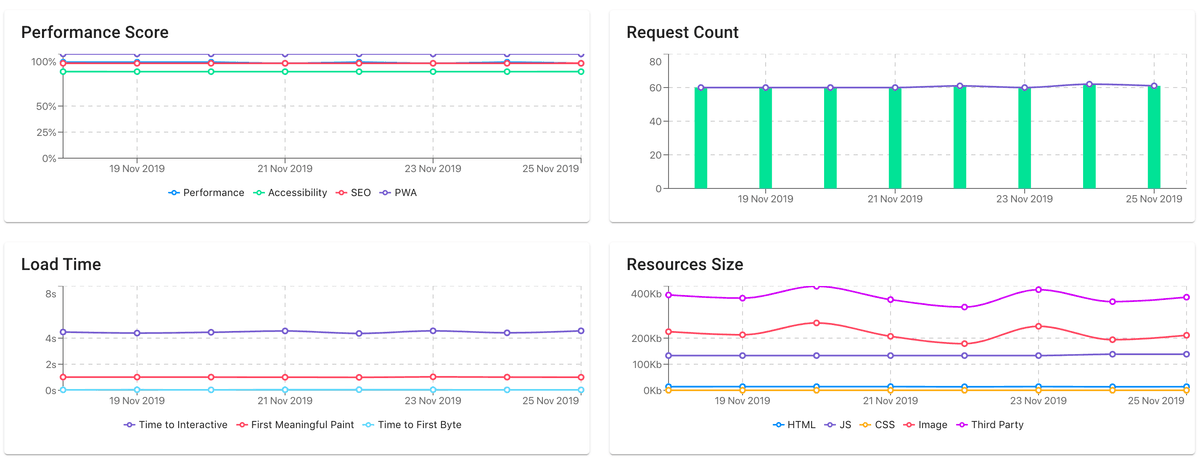Click the Request Count bar at 23 Nov 2019
Image resolution: width=1200 pixels, height=461 pixels.
1025,138
